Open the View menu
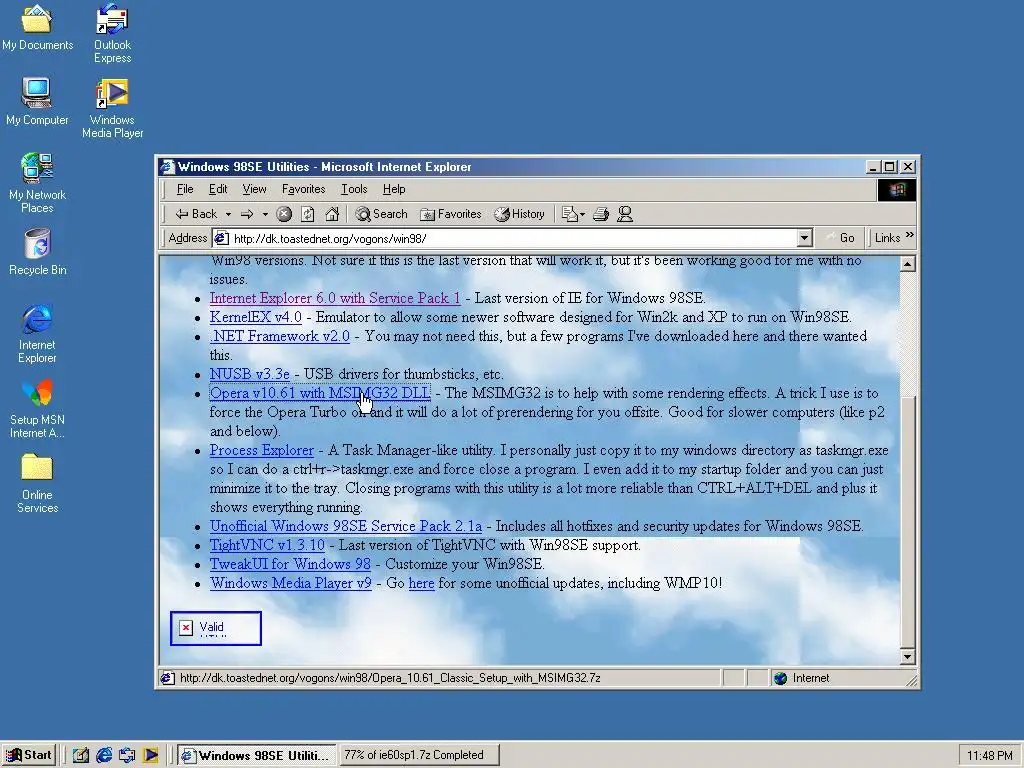Viewport: 1024px width, 768px height. click(254, 189)
